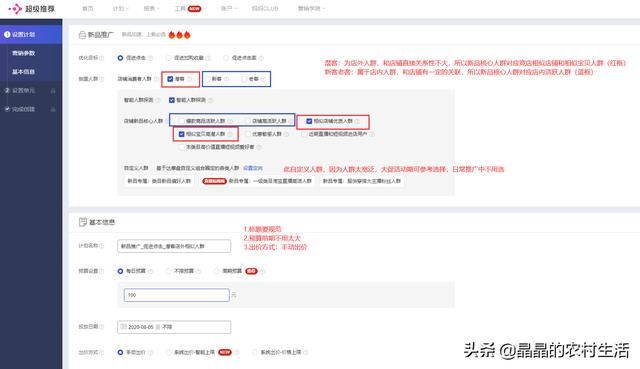Uncheck the 潜客 checkbox

(170, 79)
